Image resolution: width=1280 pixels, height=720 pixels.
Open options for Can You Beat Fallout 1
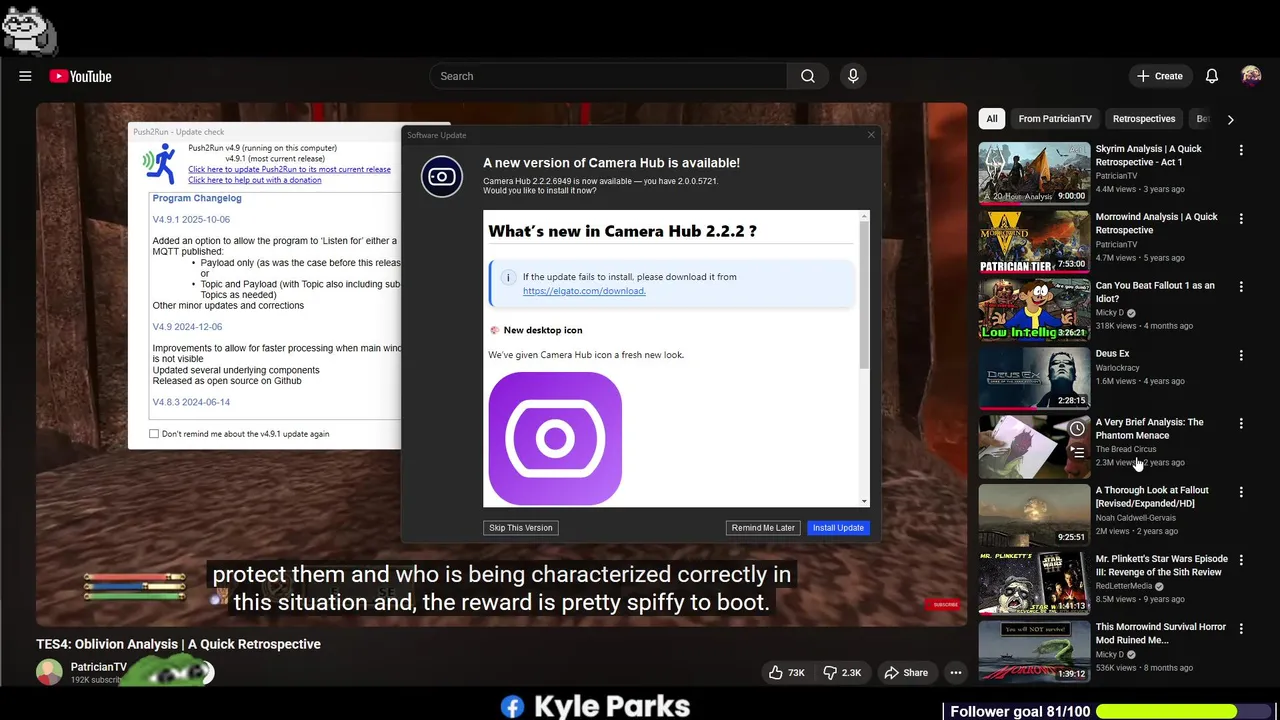[1241, 286]
